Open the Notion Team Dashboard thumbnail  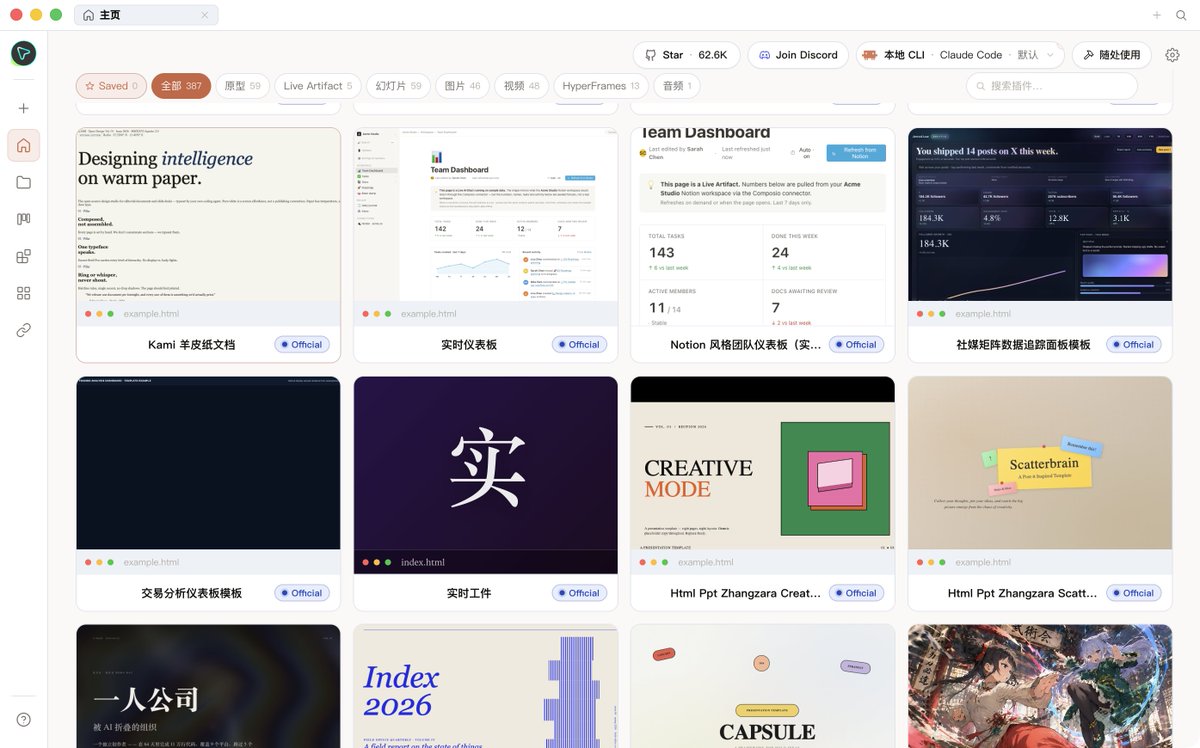(x=763, y=227)
